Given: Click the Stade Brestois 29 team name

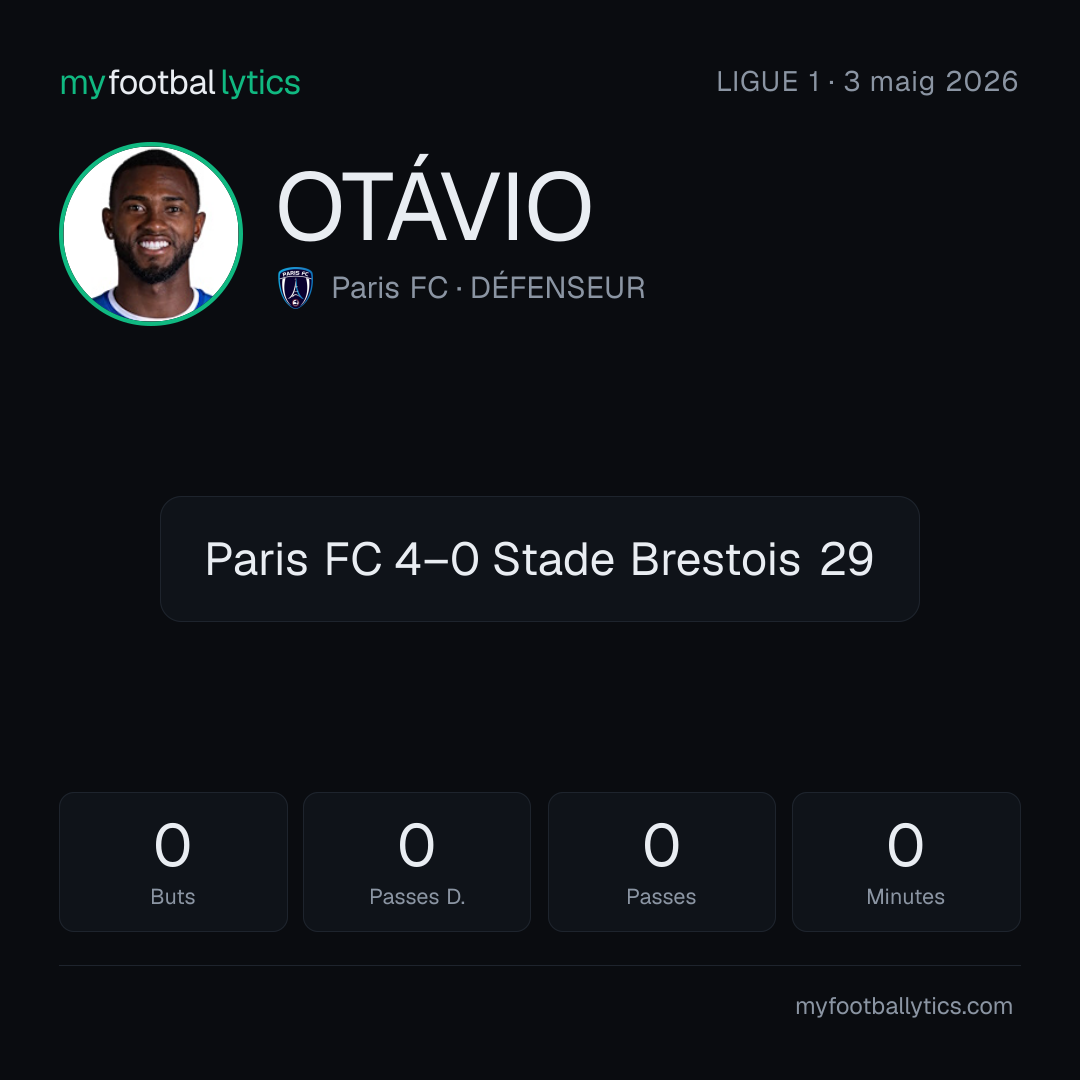Looking at the screenshot, I should click(683, 559).
